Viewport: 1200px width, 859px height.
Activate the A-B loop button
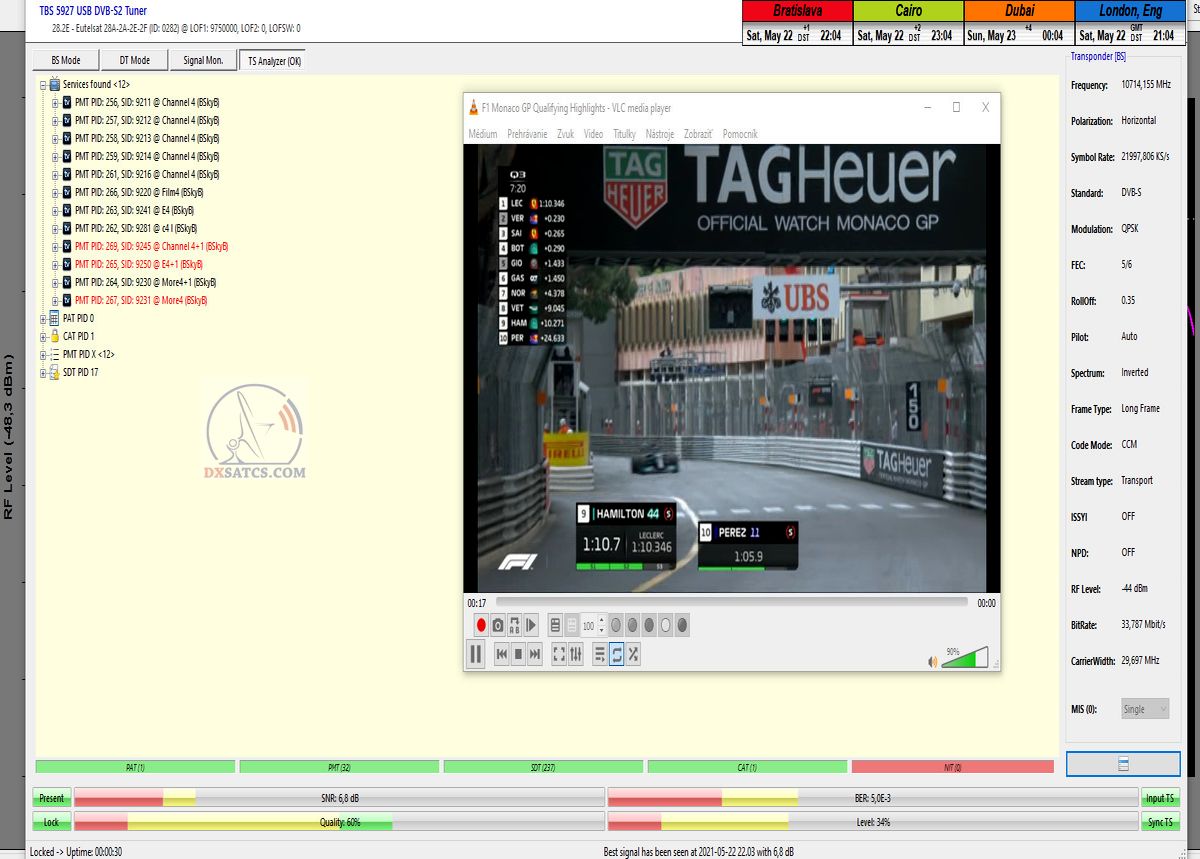[515, 626]
